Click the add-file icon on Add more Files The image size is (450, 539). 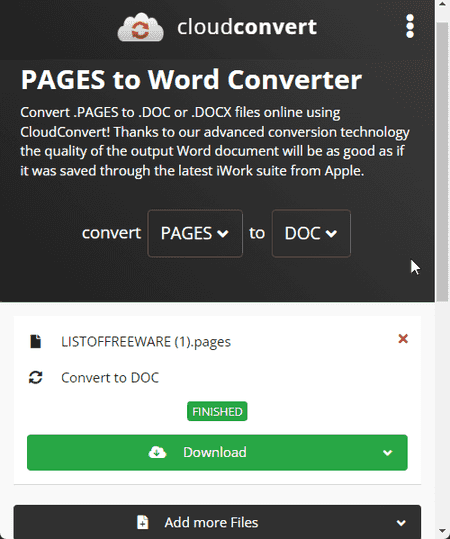click(x=143, y=522)
